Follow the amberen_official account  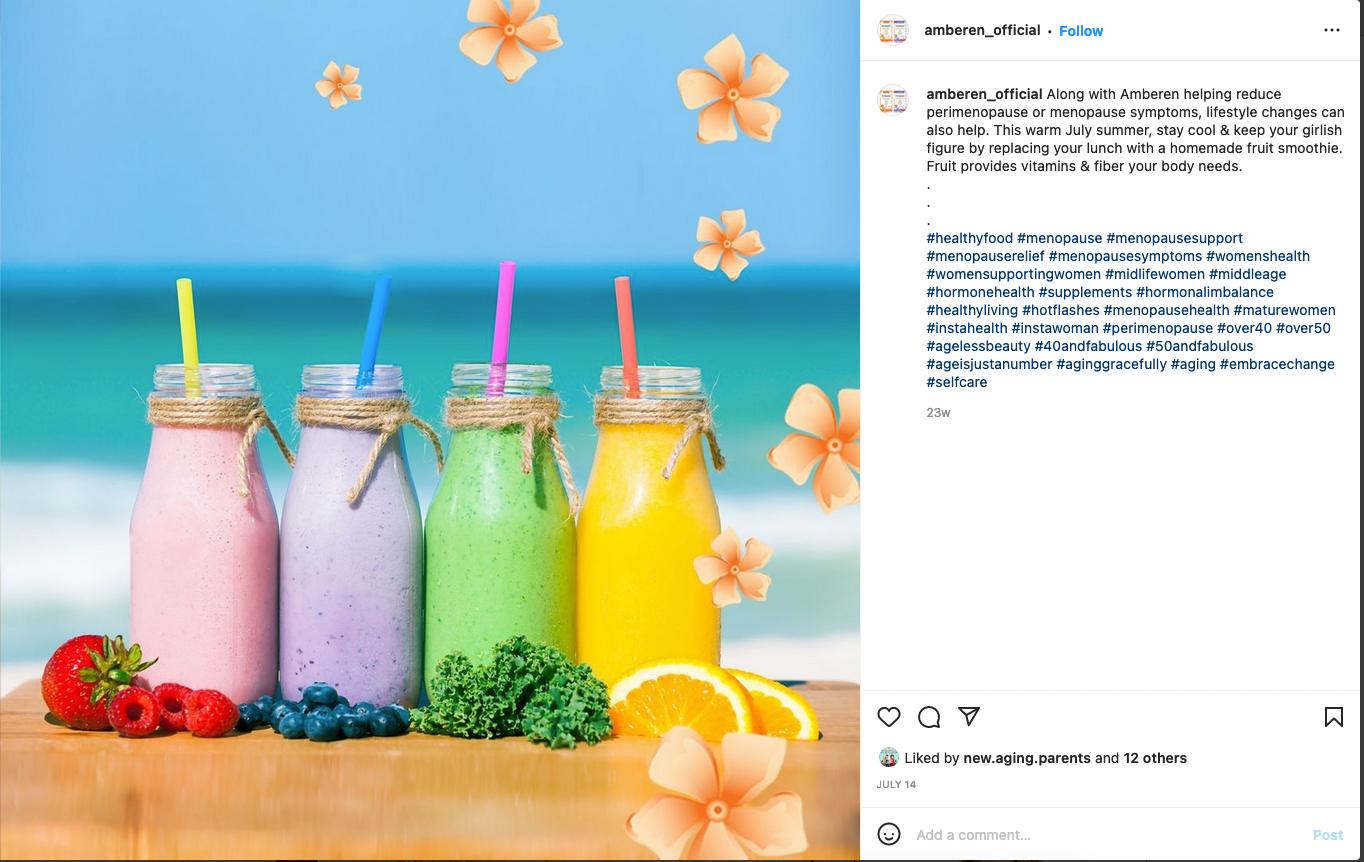tap(1081, 31)
